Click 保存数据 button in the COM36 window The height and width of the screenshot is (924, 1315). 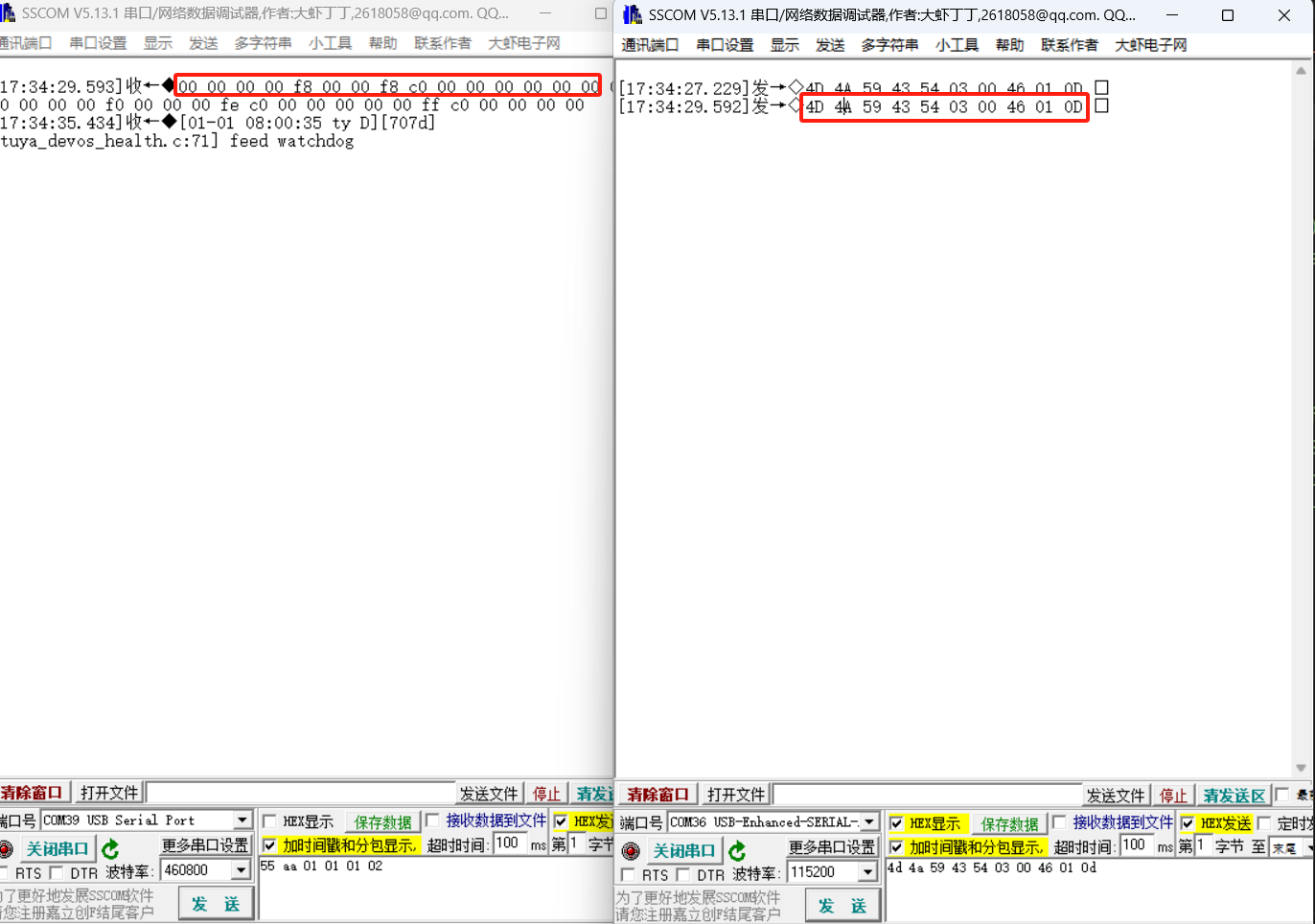(x=1008, y=824)
